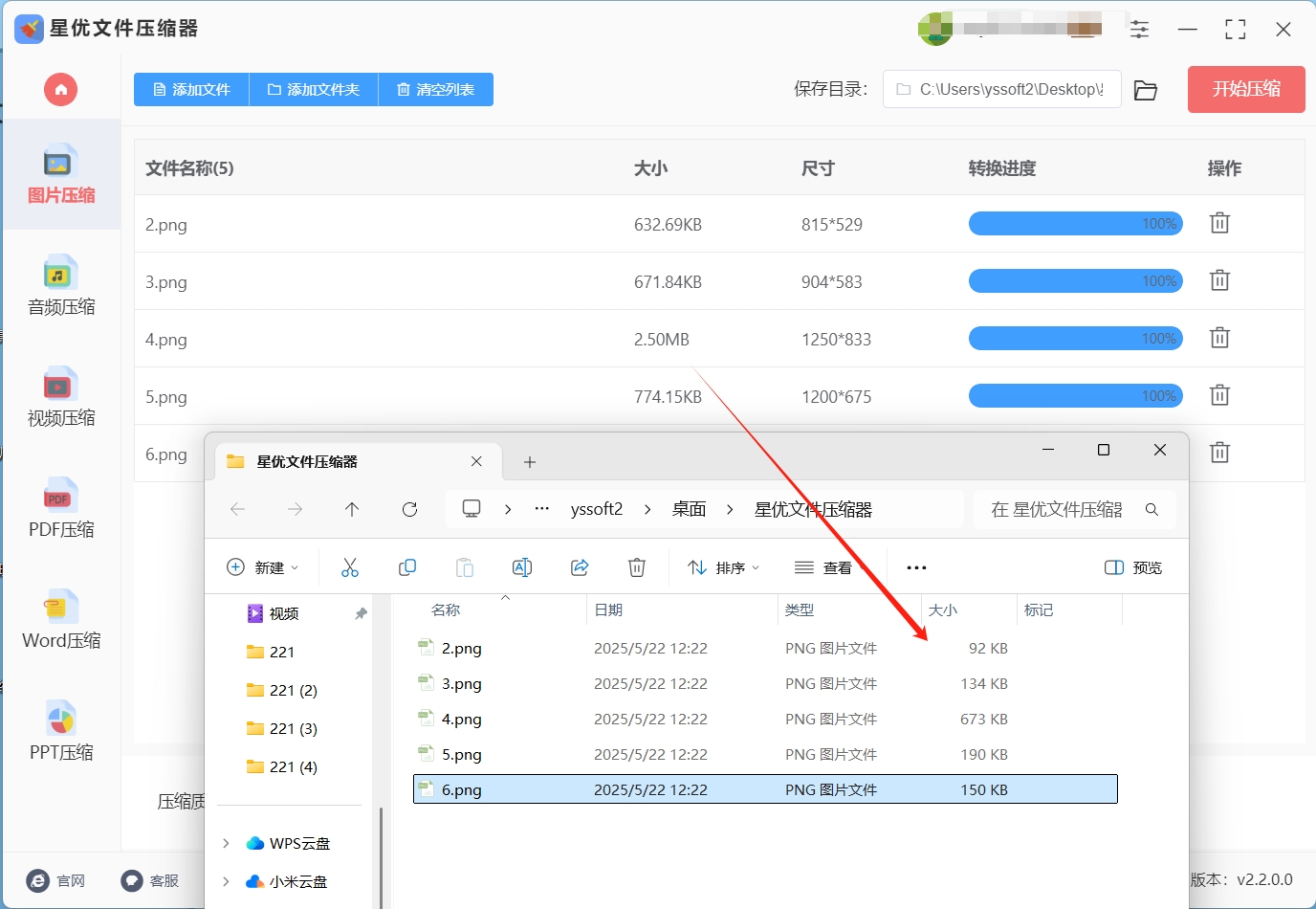Start compression with 开始压缩 button

coord(1246,89)
